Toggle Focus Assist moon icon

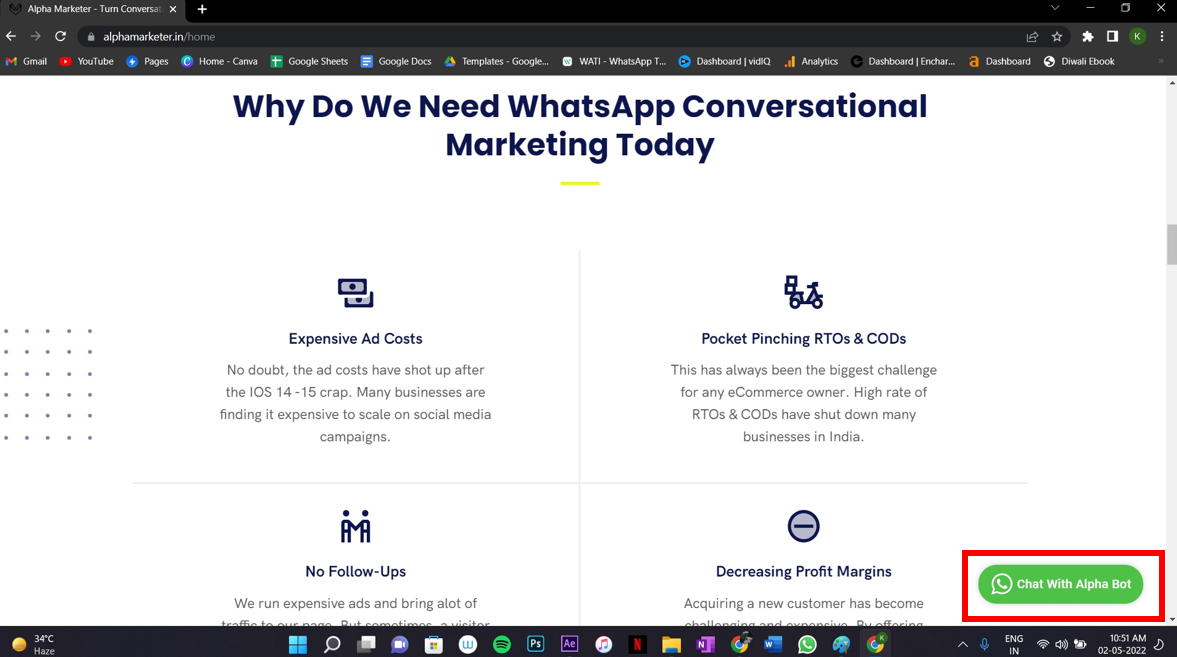[1160, 644]
